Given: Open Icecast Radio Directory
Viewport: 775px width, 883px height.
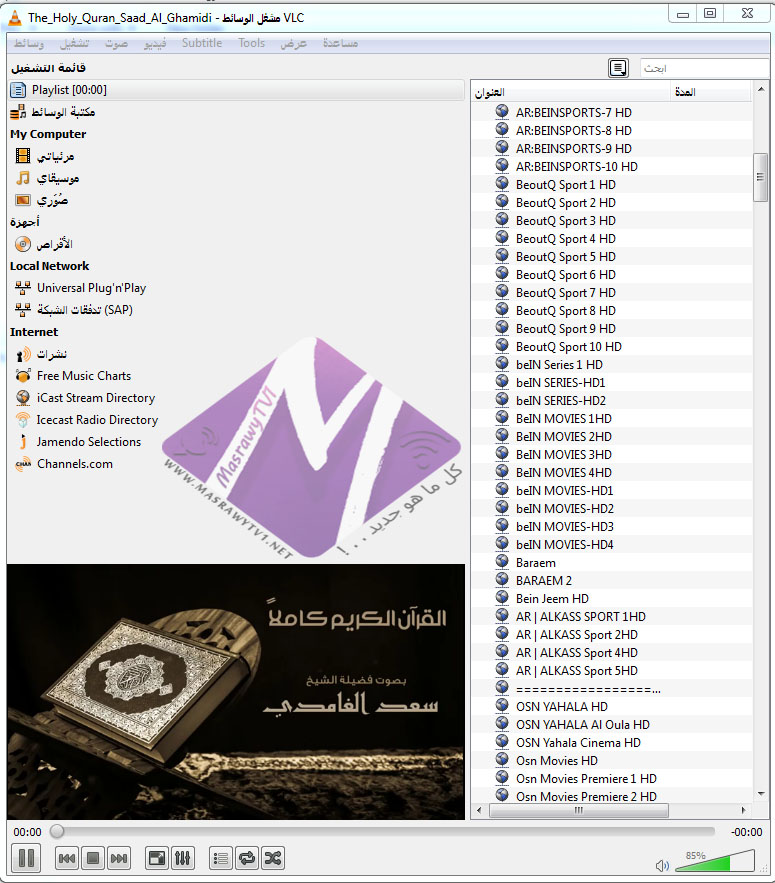Looking at the screenshot, I should (x=87, y=420).
